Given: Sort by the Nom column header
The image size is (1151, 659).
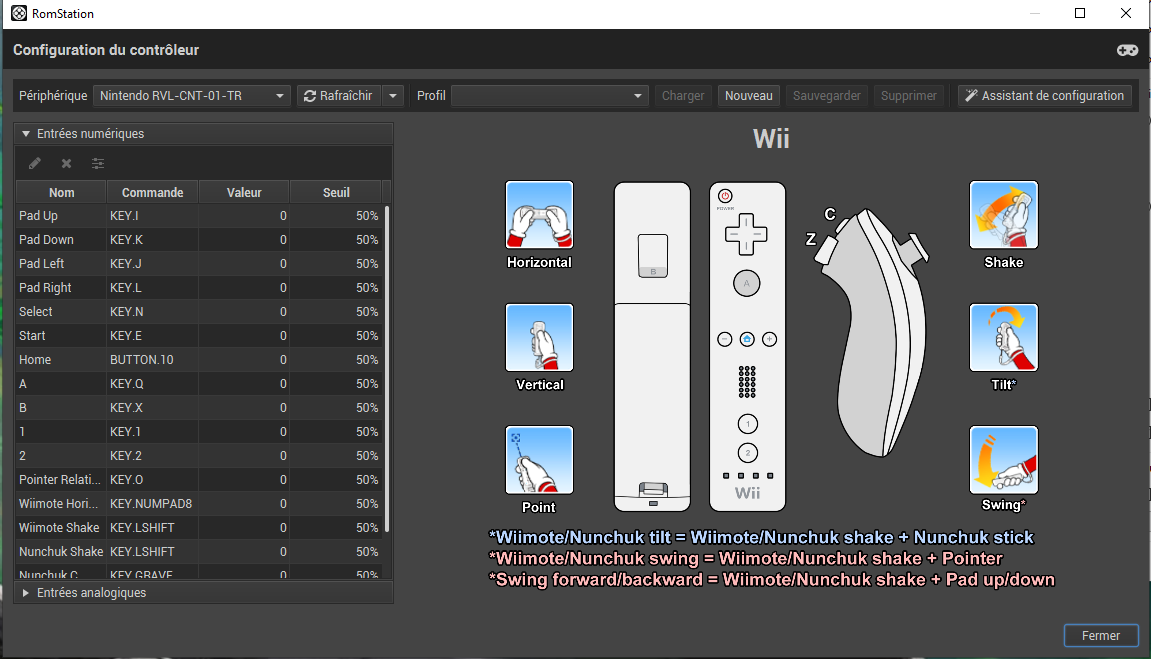Looking at the screenshot, I should coord(62,192).
